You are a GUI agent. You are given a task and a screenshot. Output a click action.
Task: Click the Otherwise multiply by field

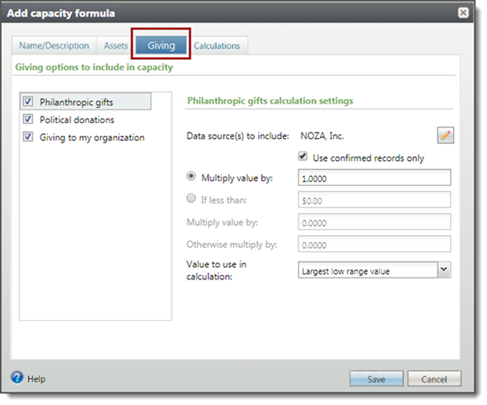point(374,244)
